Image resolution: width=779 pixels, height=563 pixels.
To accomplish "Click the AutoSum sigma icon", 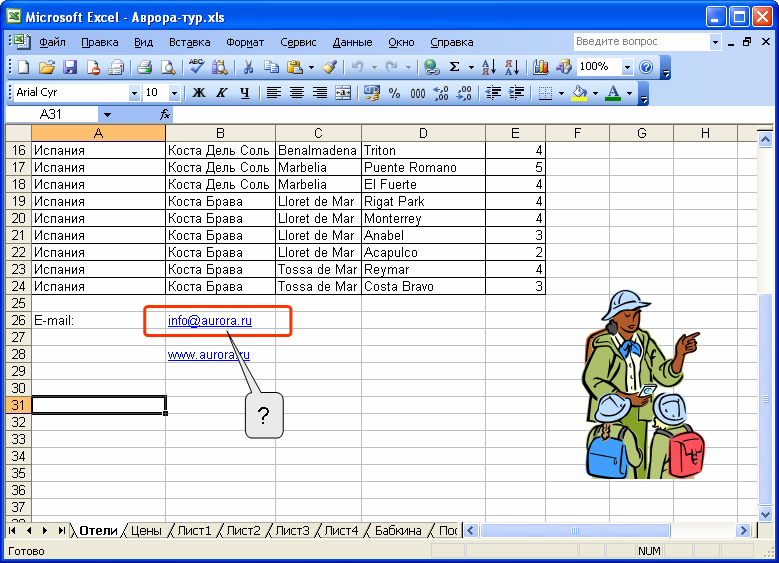I will [x=454, y=67].
